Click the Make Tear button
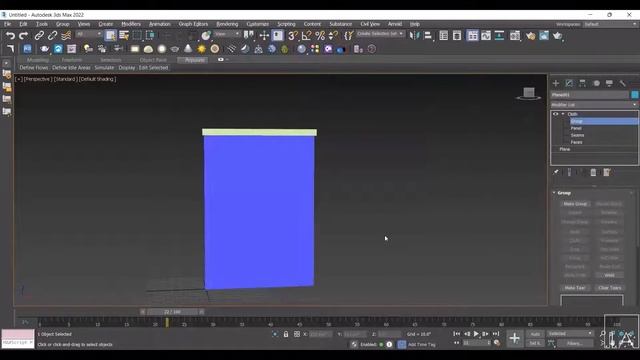640x360 pixels. point(575,288)
